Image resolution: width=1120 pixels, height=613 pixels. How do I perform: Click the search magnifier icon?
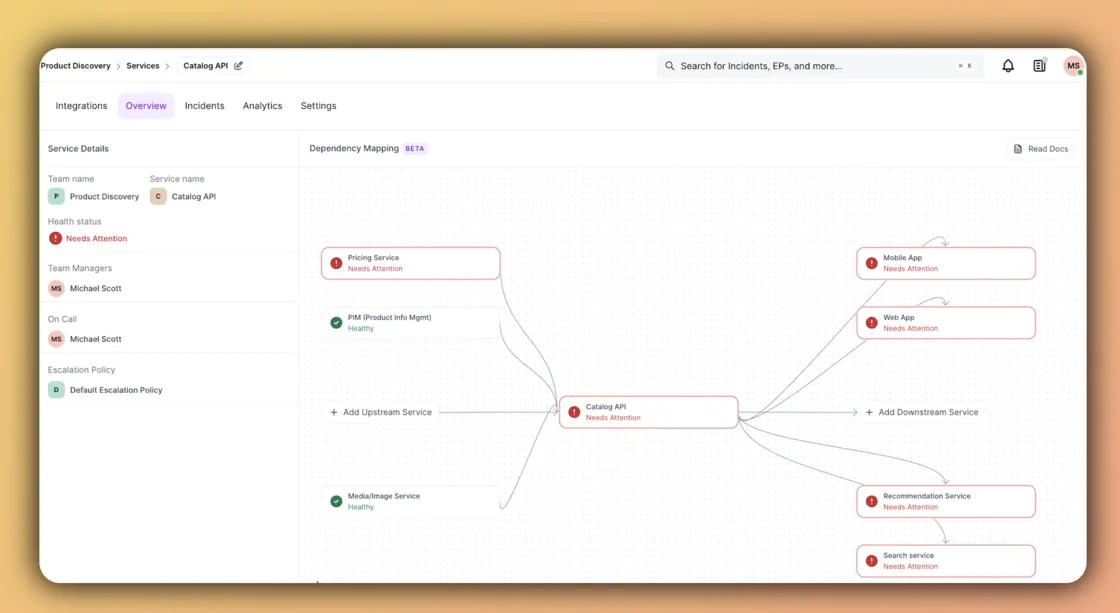(669, 66)
